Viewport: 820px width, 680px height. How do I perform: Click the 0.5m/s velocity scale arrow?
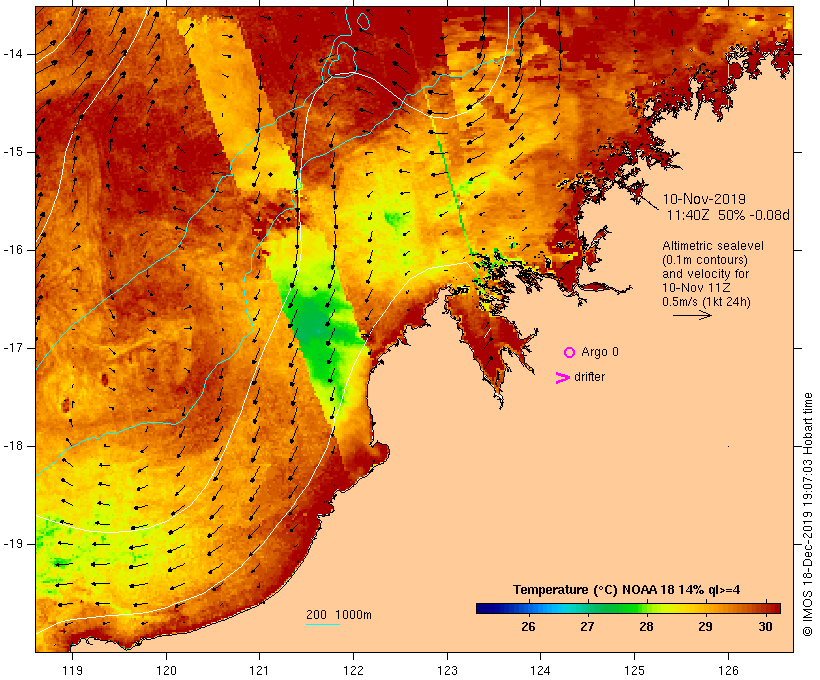pyautogui.click(x=692, y=315)
